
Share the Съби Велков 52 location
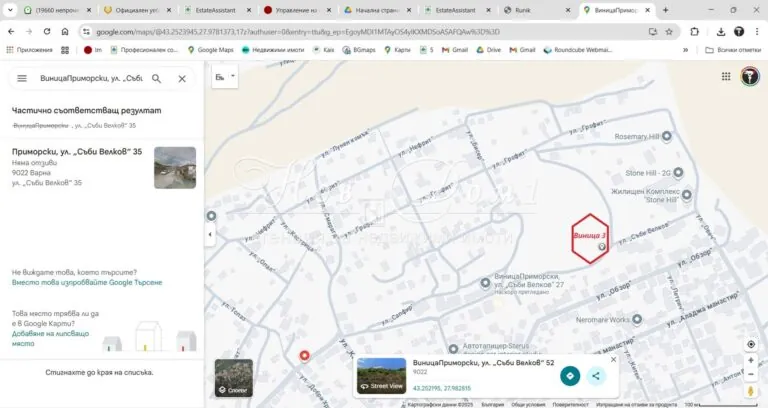[596, 376]
